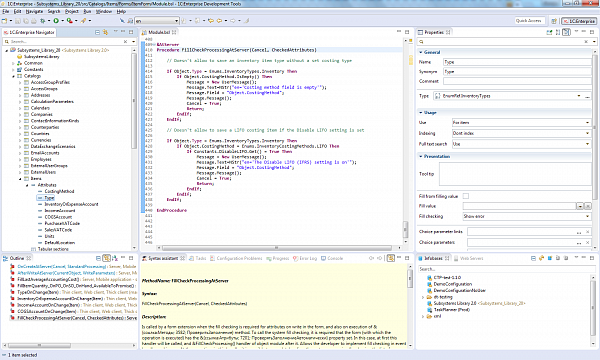Viewport: 600px width, 360px height.
Task: Open the Project menu
Action: tap(72, 11)
